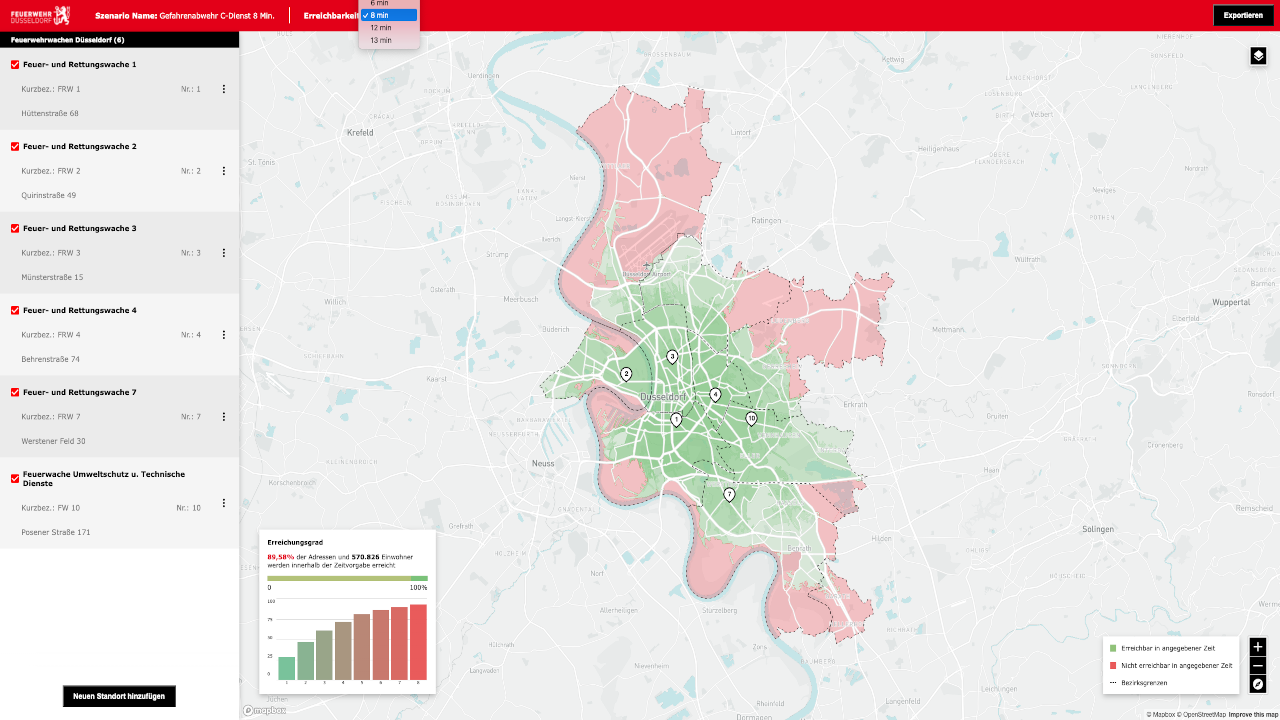Click map marker number 10
This screenshot has height=720, width=1280.
(751, 418)
